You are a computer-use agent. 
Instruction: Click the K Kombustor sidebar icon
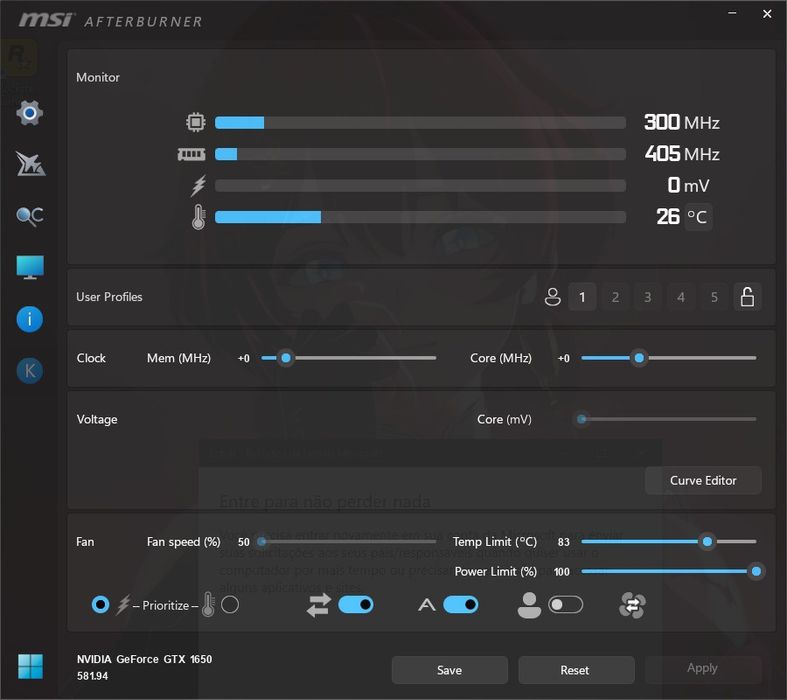[30, 371]
